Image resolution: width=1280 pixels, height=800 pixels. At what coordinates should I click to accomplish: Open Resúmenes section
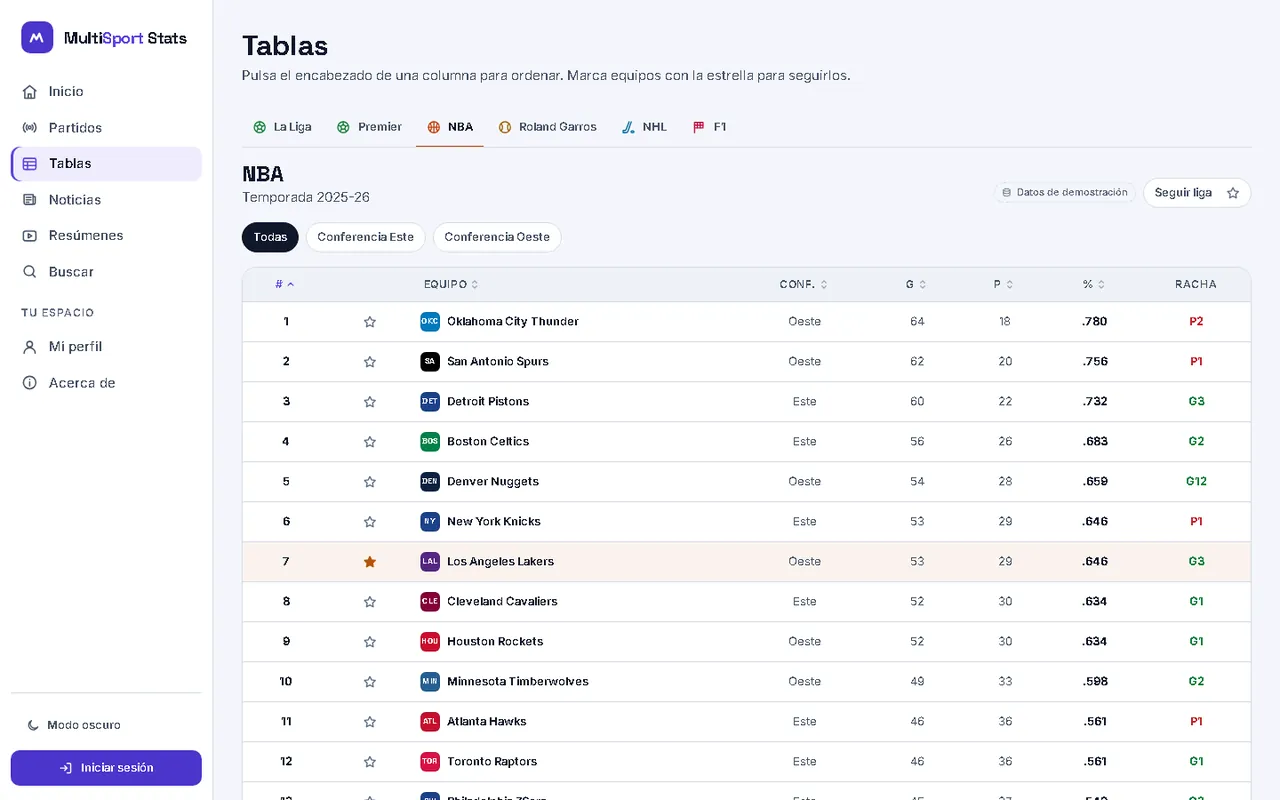(106, 235)
